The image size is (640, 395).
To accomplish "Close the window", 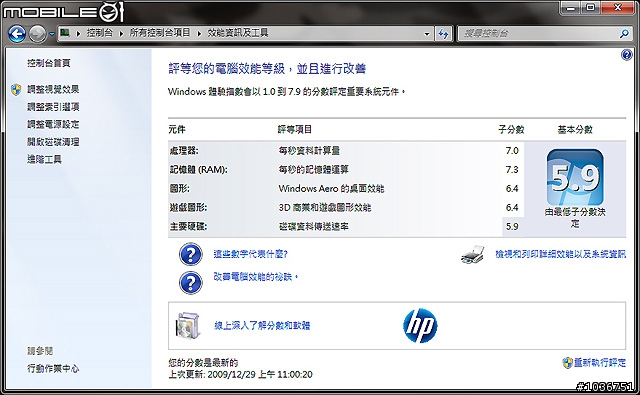I will click(x=618, y=8).
